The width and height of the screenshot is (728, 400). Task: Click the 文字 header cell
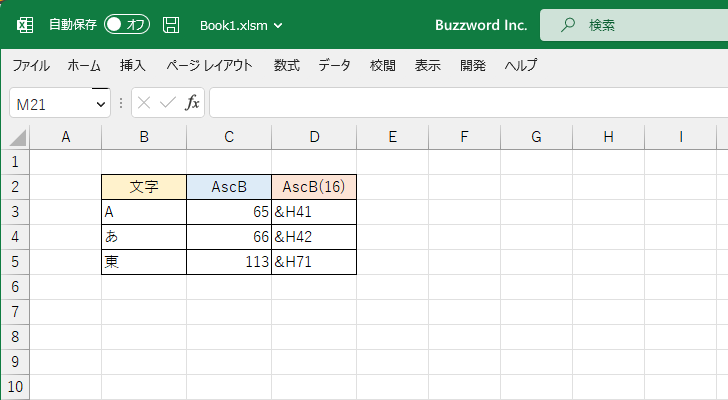[144, 187]
